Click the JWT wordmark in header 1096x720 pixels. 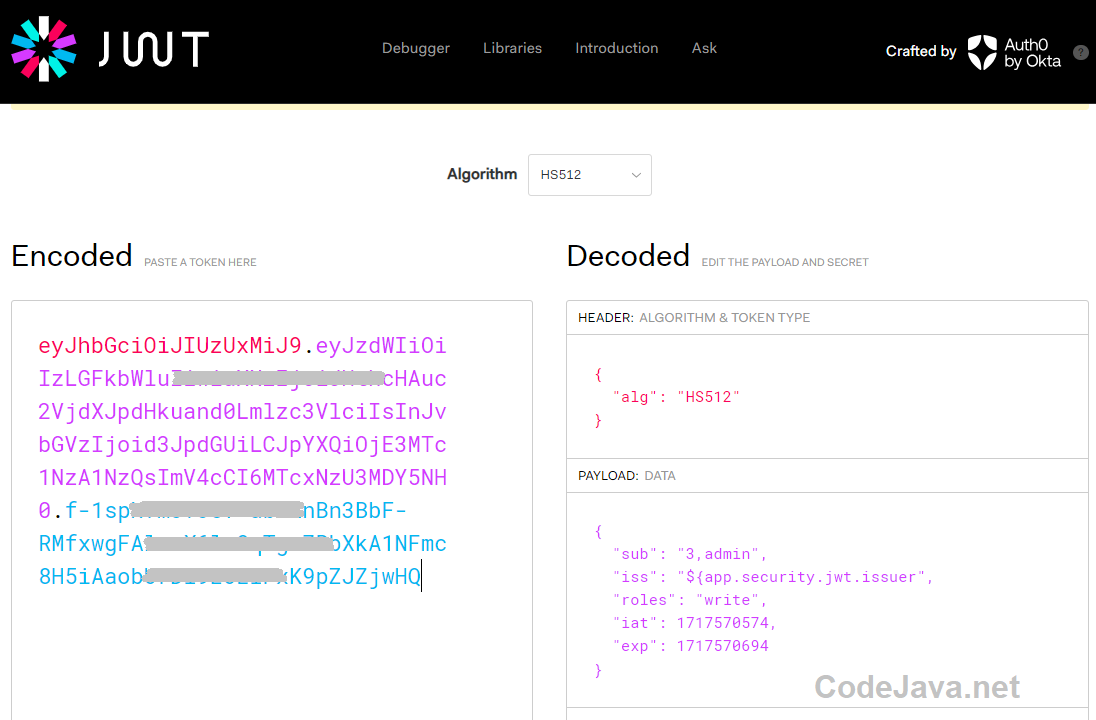[x=154, y=49]
